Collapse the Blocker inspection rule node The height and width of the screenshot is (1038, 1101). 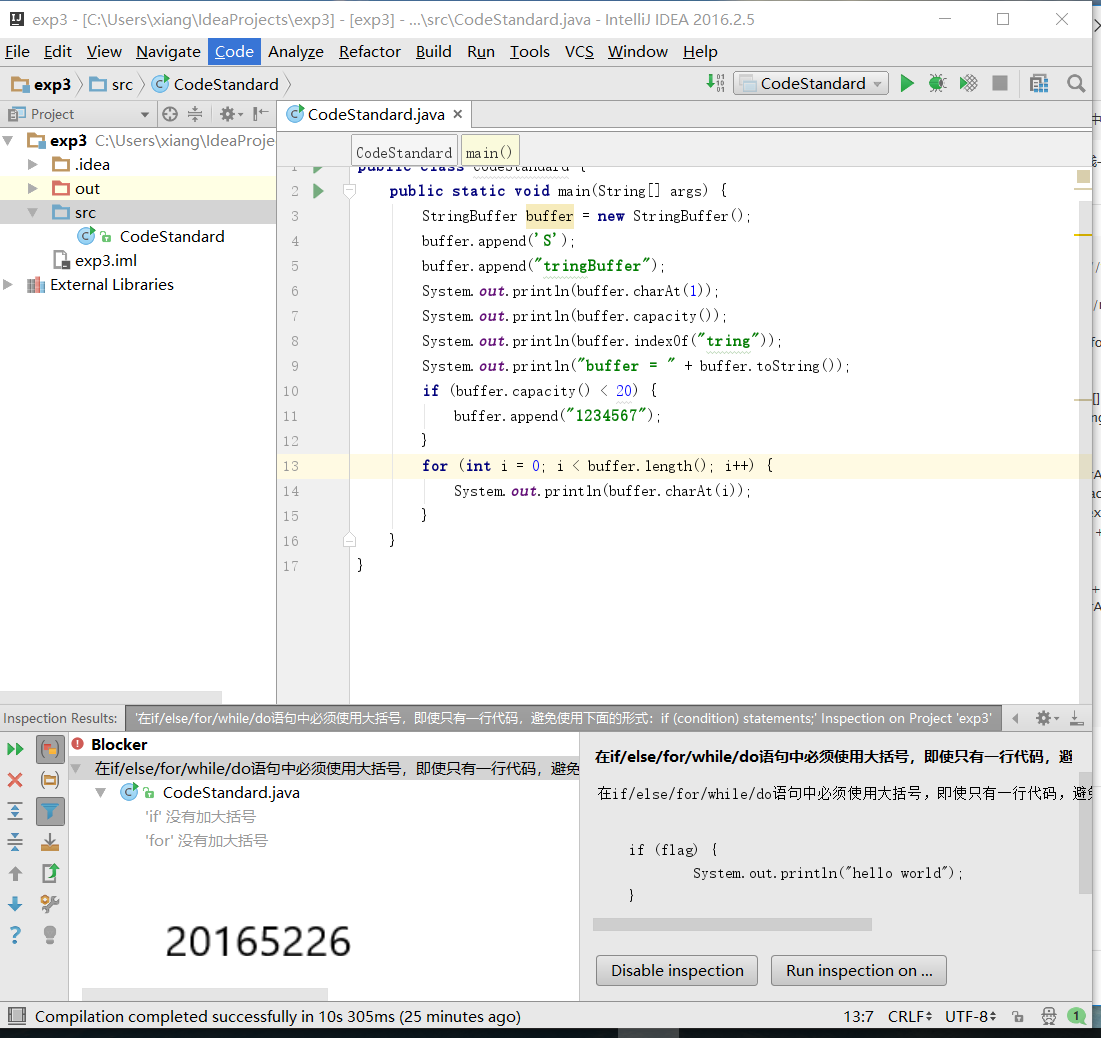76,768
